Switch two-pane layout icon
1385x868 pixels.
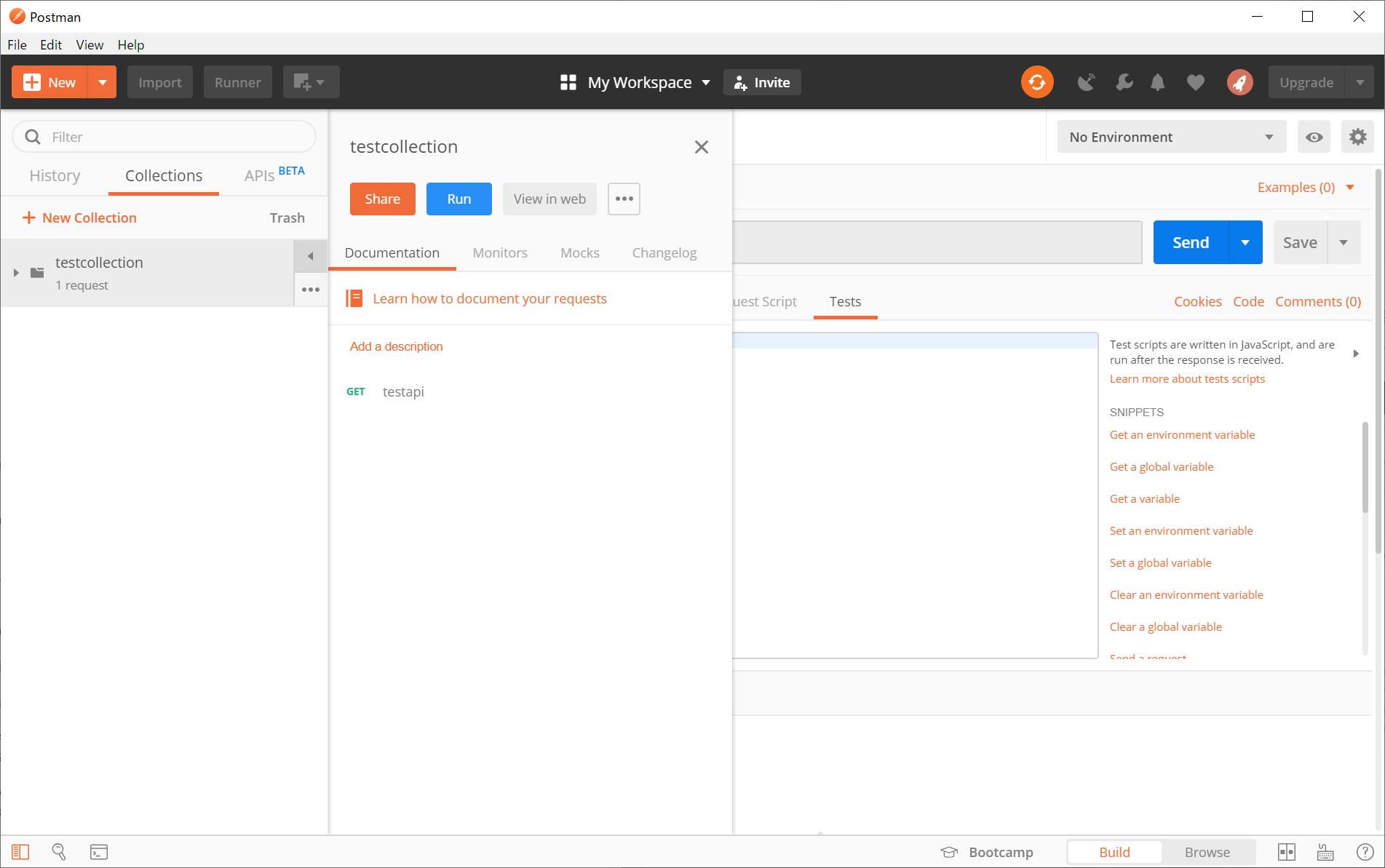[1287, 852]
